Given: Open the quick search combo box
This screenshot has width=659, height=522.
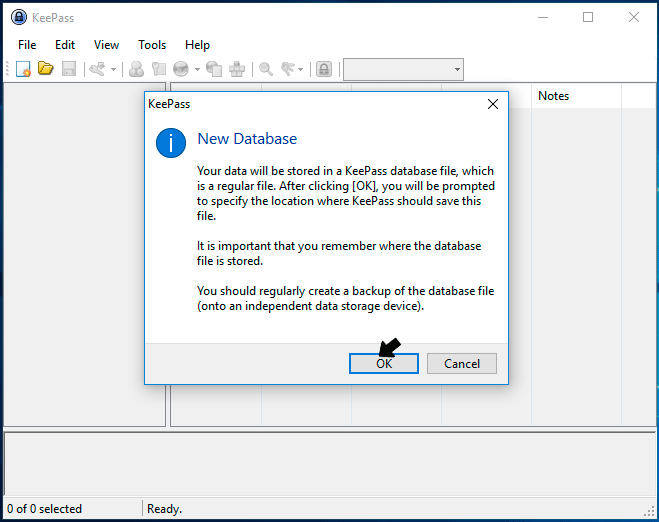Looking at the screenshot, I should (403, 69).
